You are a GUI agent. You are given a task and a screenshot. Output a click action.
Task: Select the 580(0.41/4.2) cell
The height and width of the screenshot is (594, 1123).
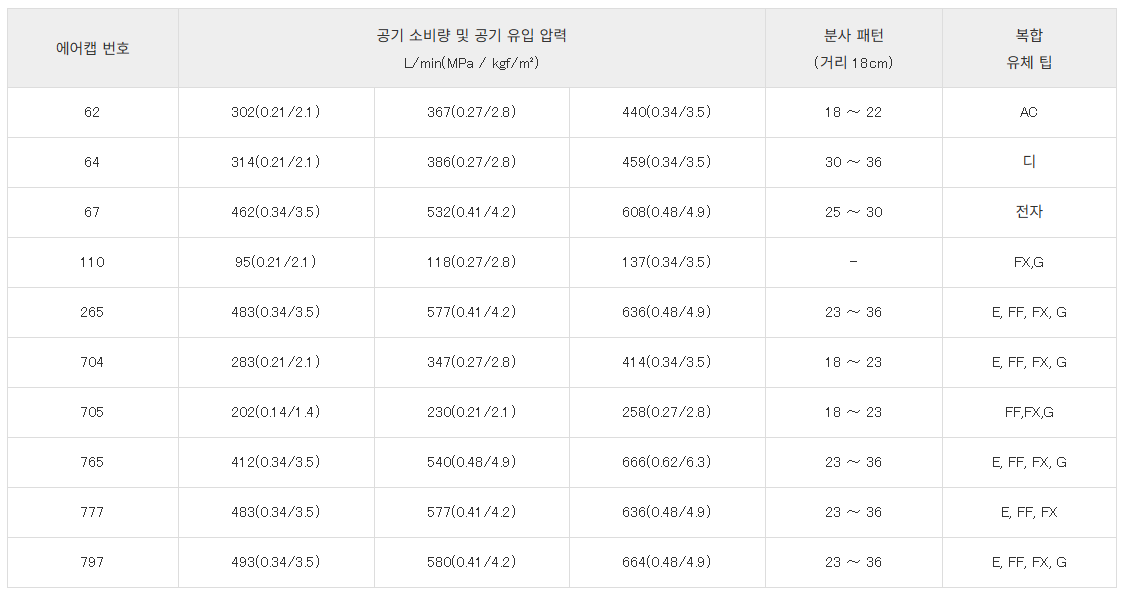471,562
